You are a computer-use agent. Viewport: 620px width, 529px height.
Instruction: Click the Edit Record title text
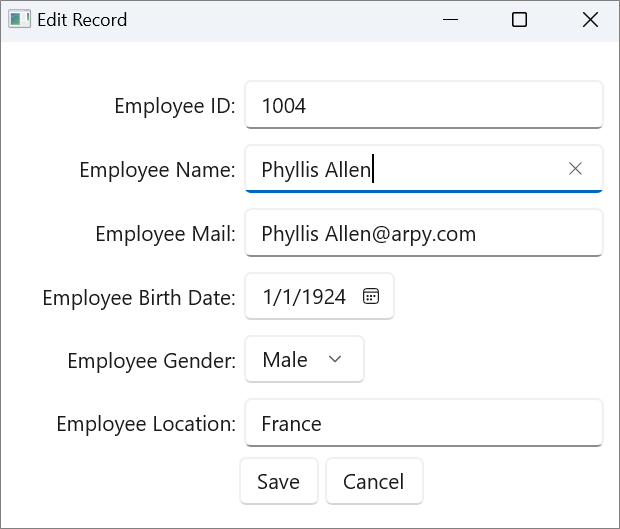82,20
